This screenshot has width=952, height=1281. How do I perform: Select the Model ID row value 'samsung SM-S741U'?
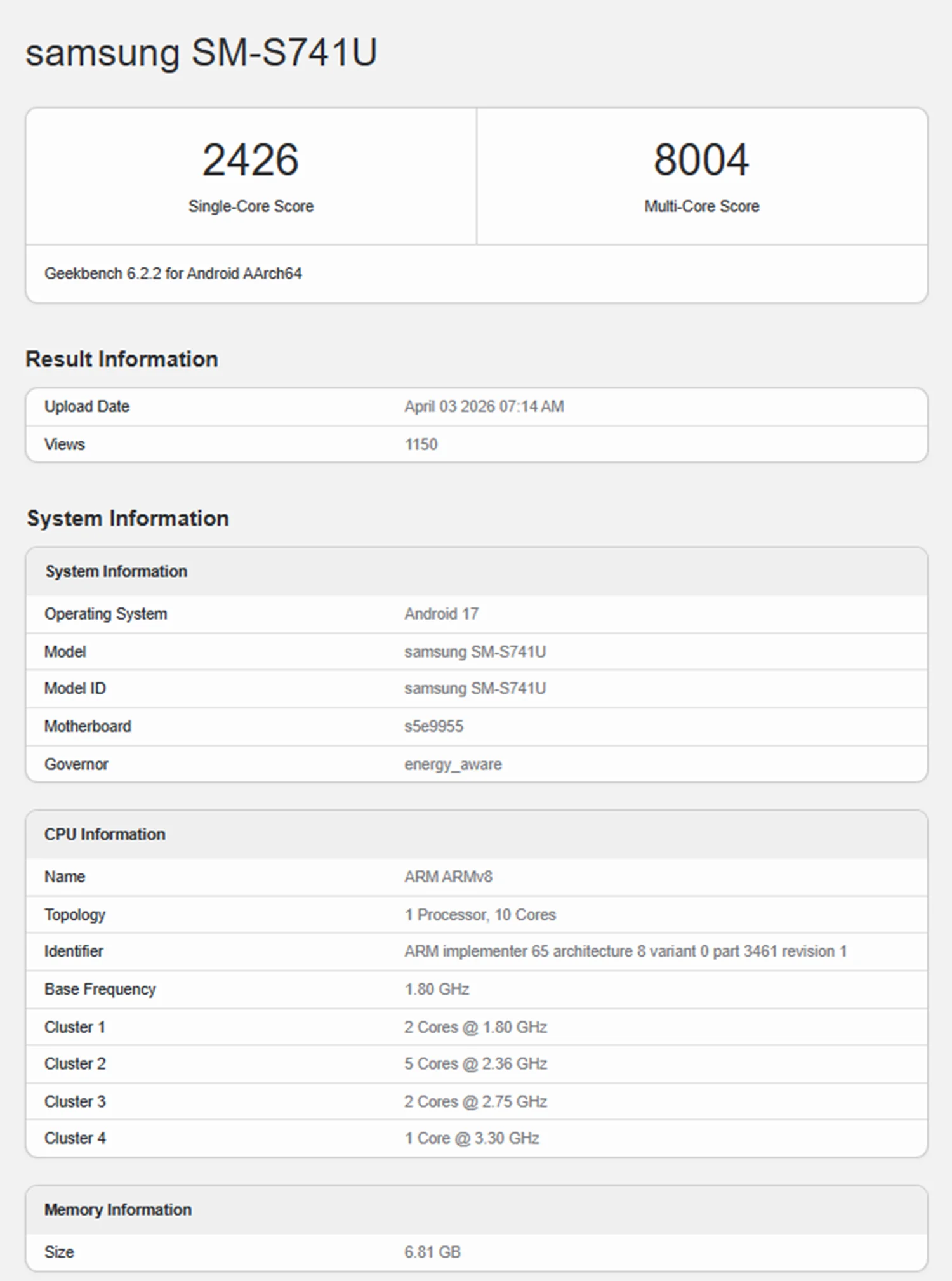tap(475, 689)
